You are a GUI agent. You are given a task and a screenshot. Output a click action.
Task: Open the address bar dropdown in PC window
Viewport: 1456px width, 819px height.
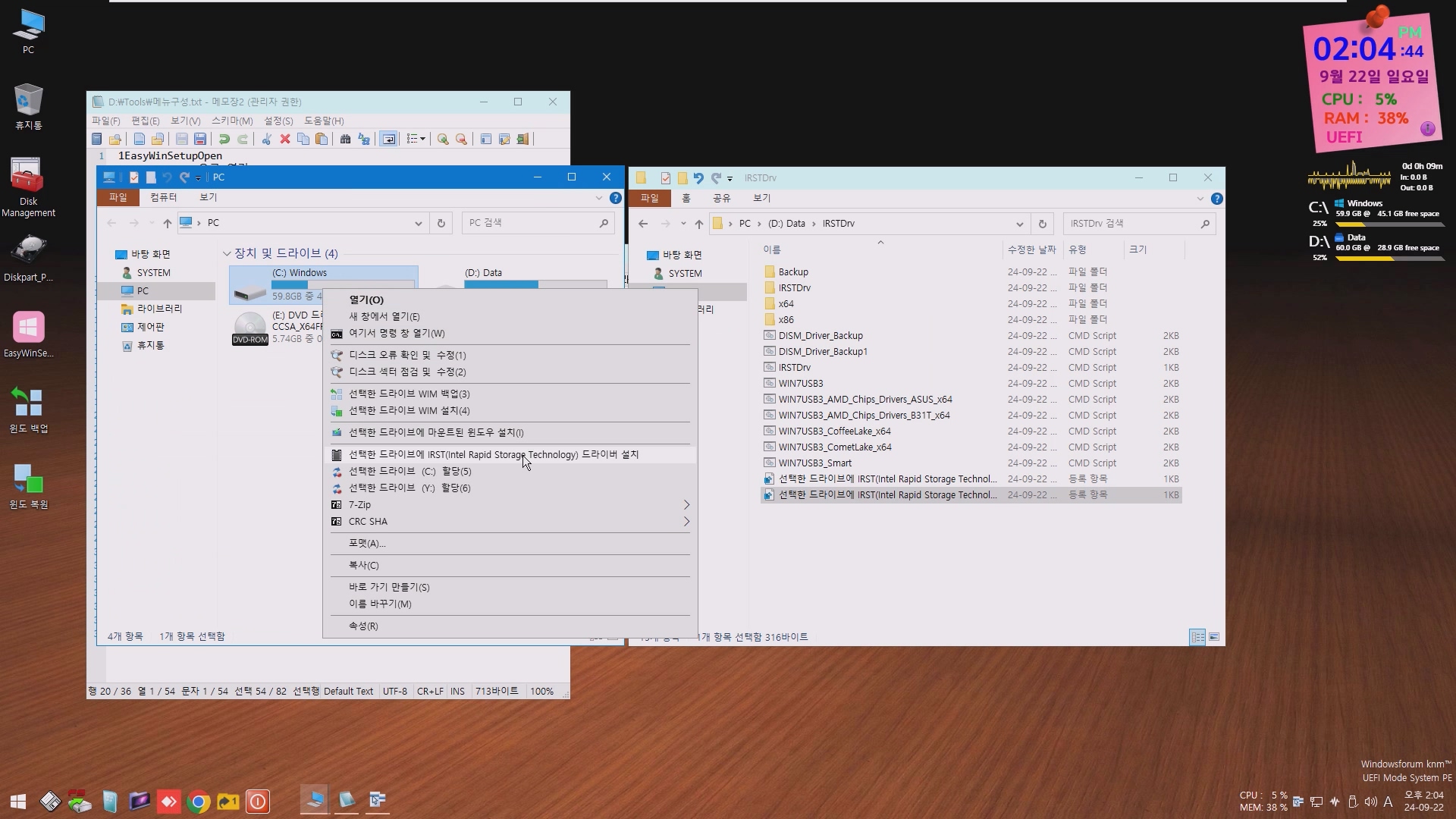[418, 223]
